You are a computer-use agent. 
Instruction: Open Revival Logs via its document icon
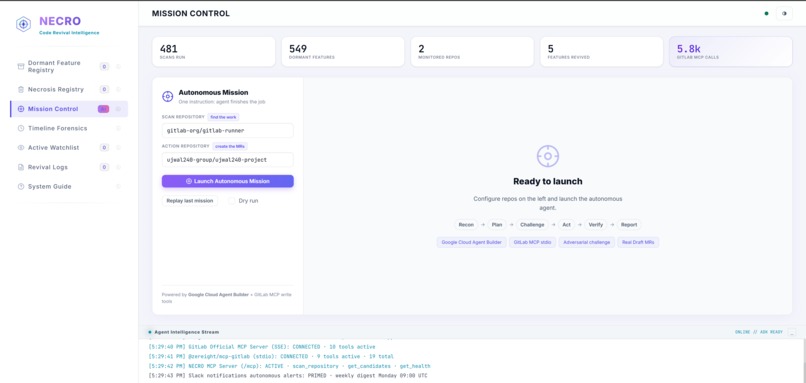tap(21, 167)
